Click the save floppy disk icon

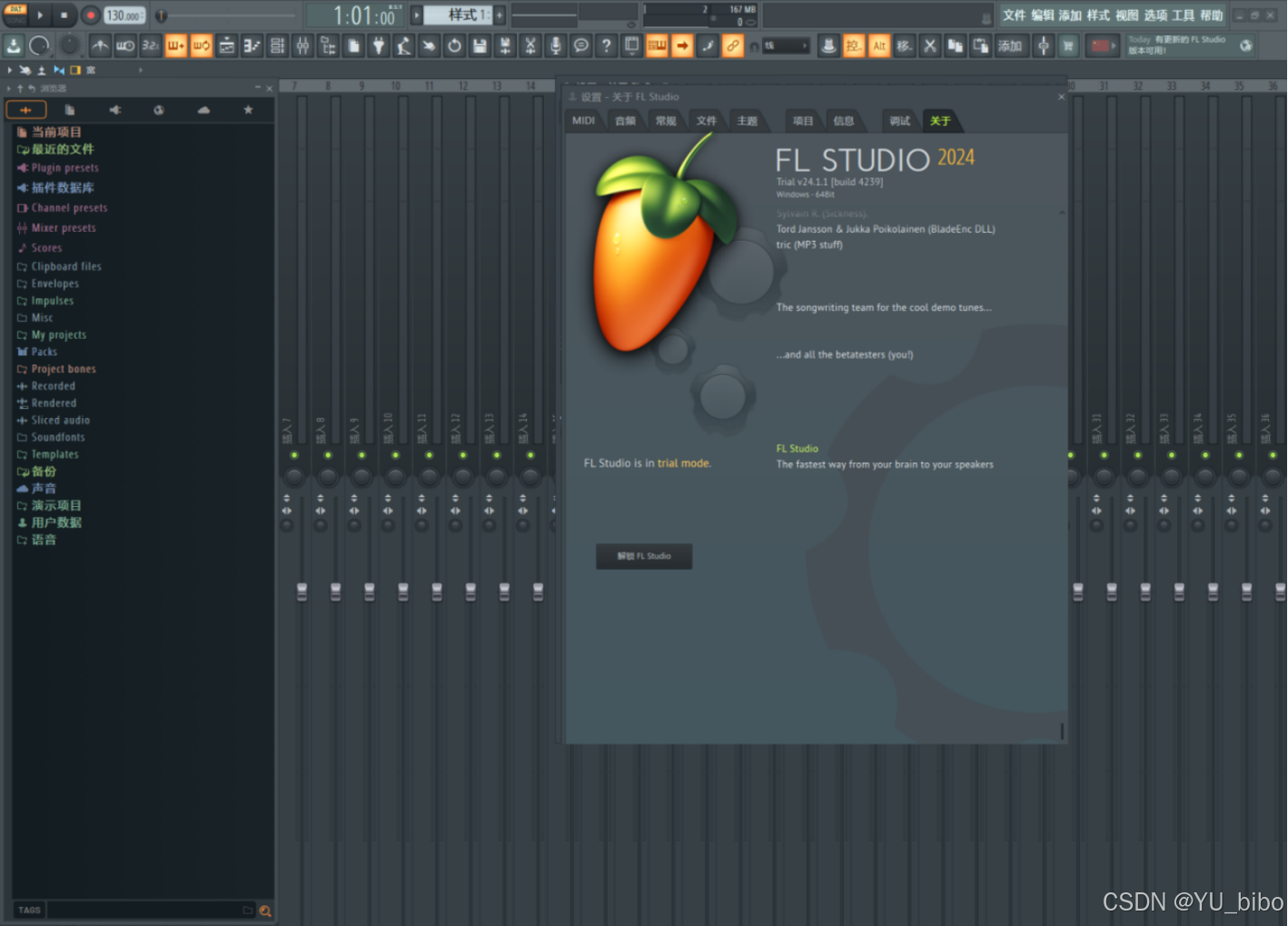tap(481, 45)
